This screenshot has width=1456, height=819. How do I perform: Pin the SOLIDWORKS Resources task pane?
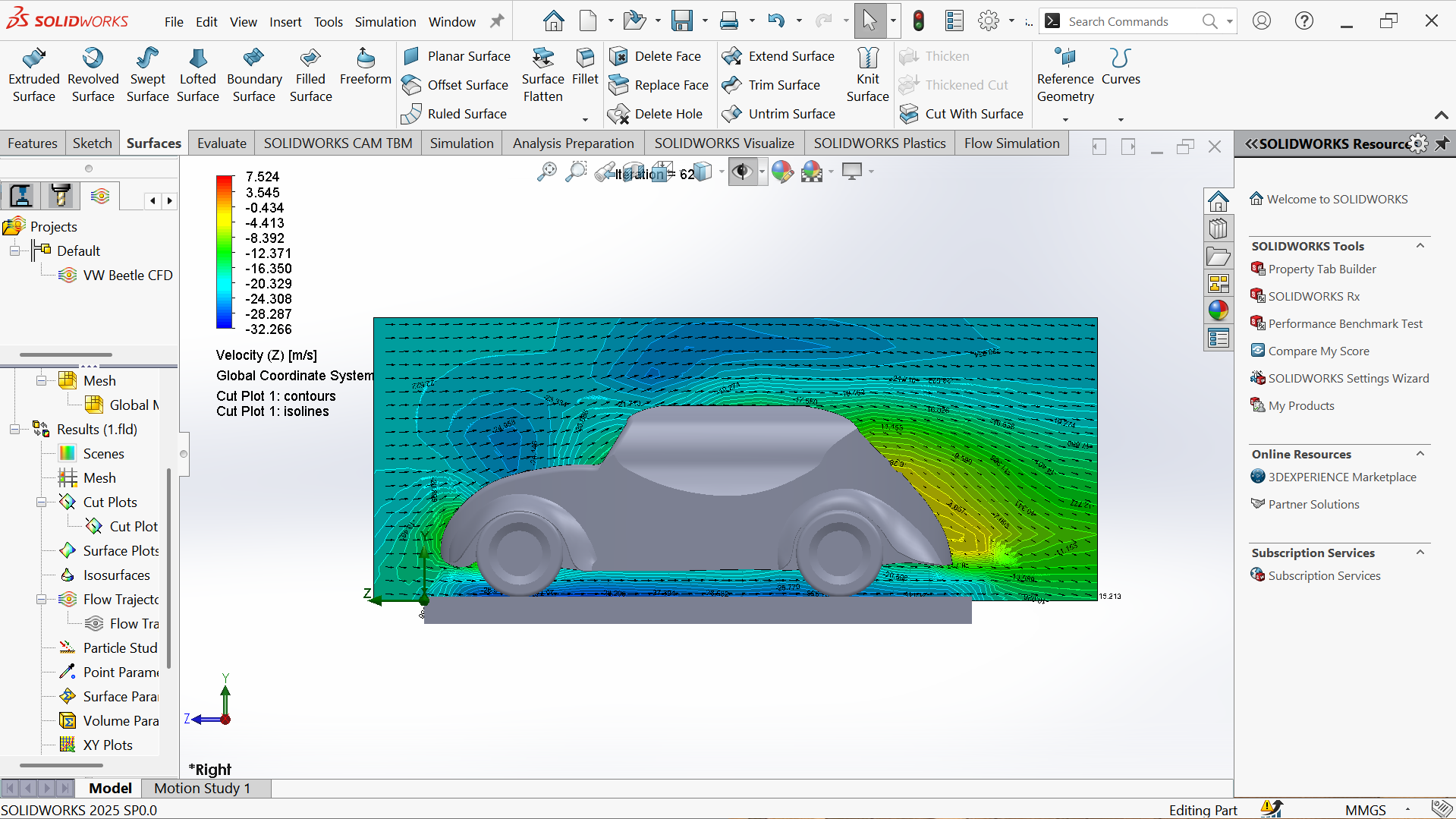[1442, 143]
